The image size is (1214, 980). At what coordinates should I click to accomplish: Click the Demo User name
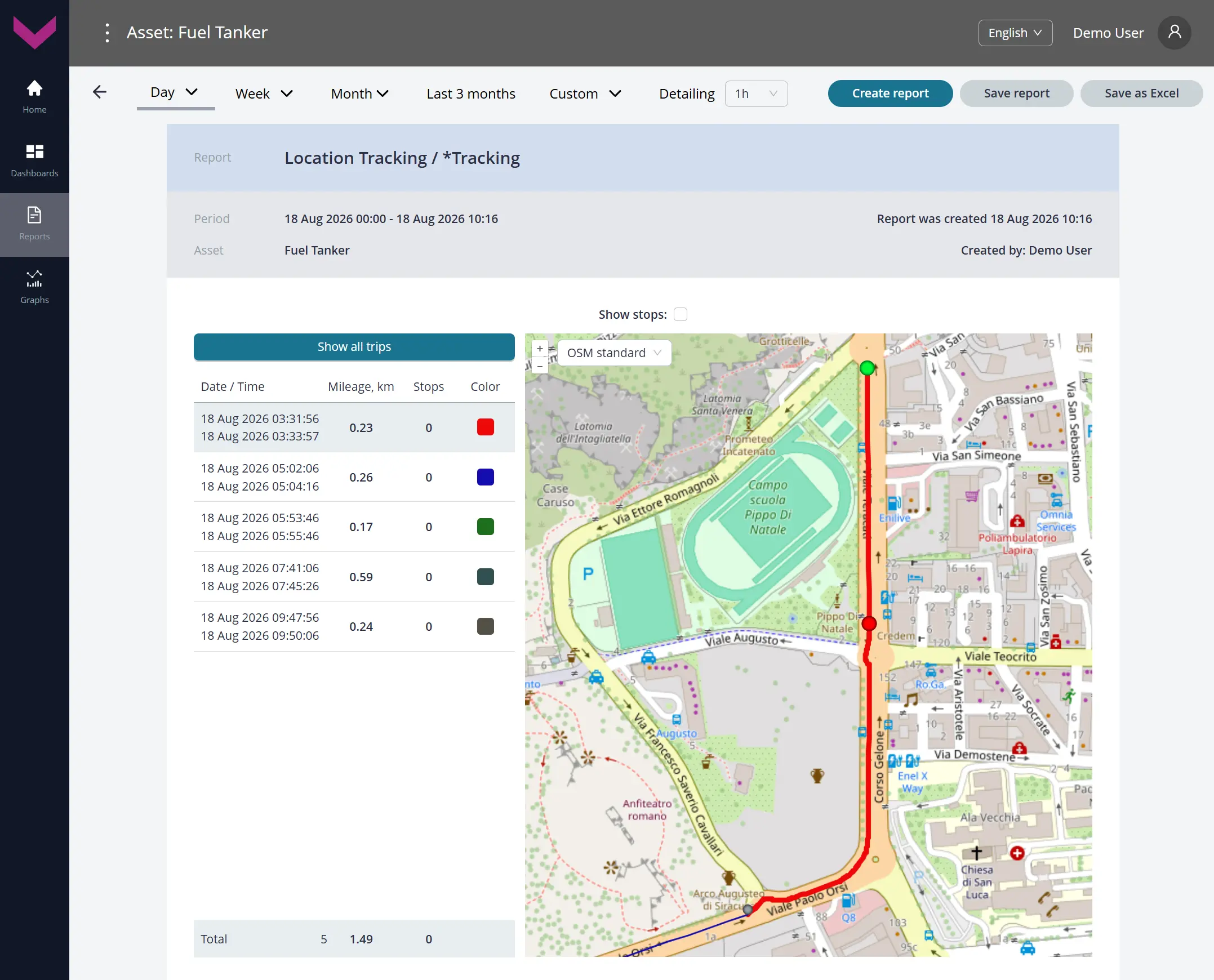[1108, 33]
